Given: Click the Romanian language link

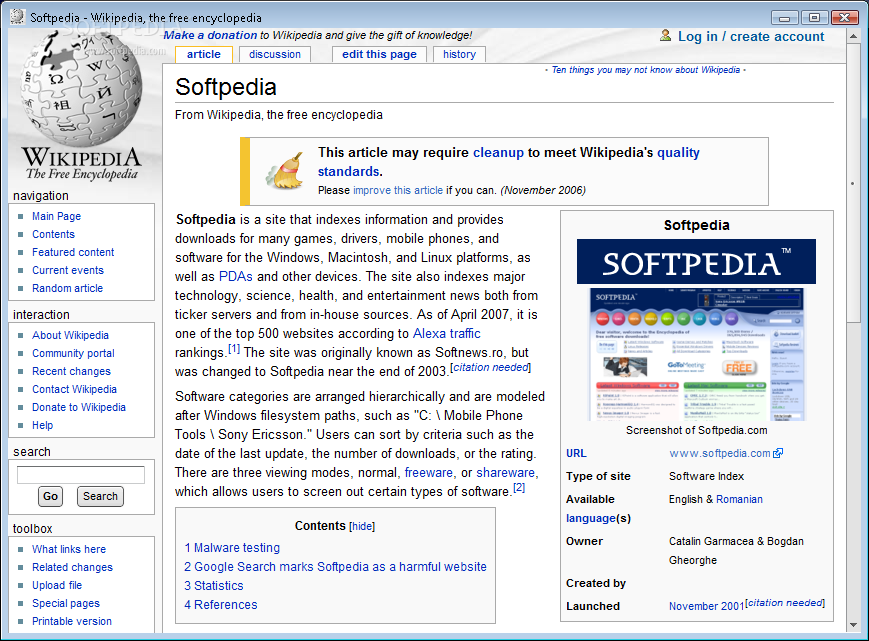Looking at the screenshot, I should point(739,499).
